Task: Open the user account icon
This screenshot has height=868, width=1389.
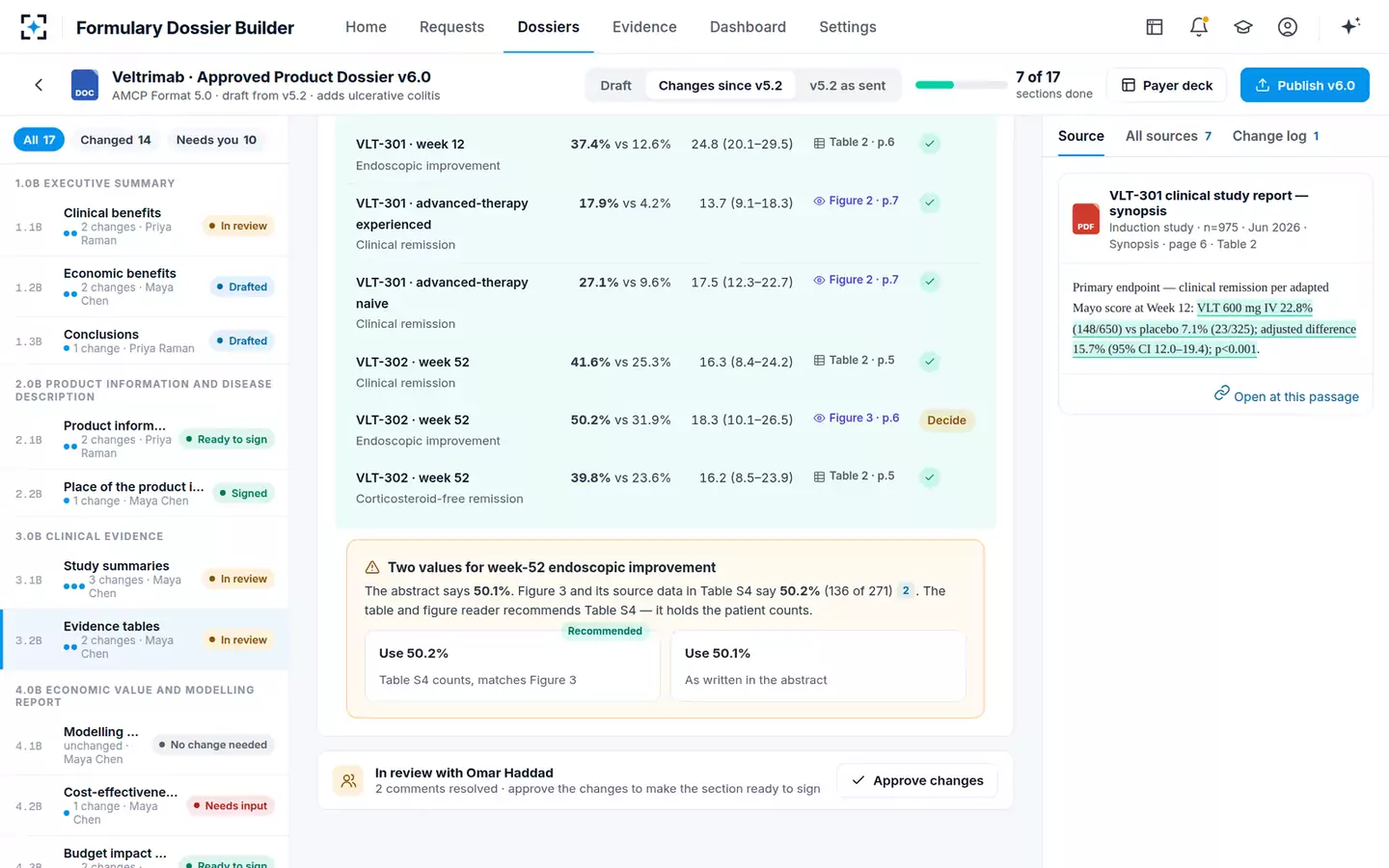Action: point(1288,27)
